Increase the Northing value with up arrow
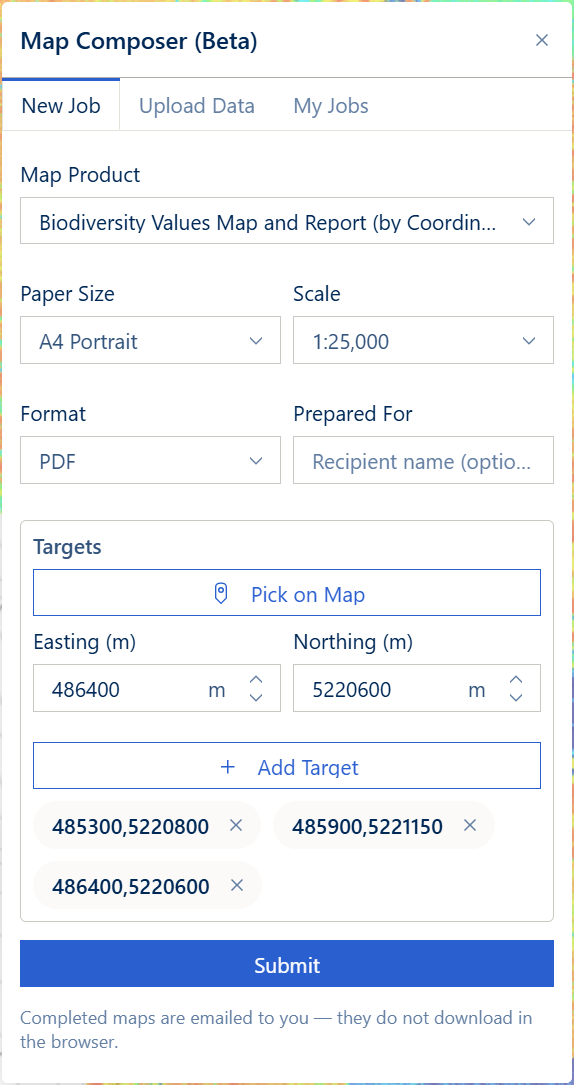The width and height of the screenshot is (574, 1085). (516, 680)
